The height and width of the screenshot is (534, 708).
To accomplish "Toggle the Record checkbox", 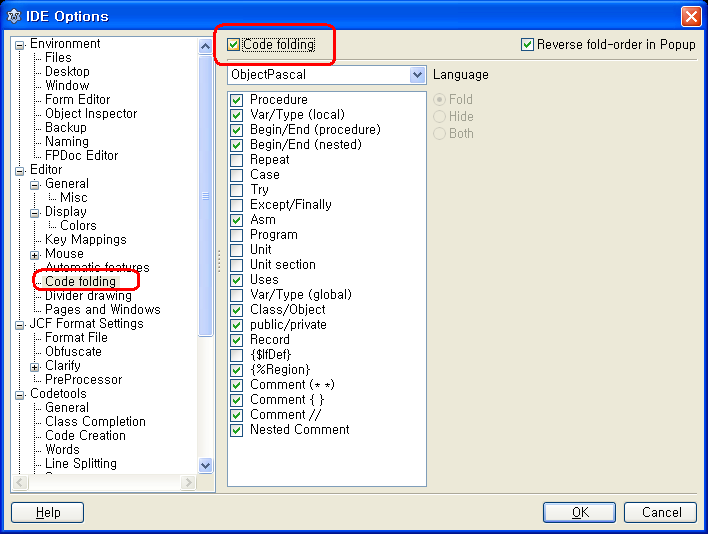I will (236, 339).
